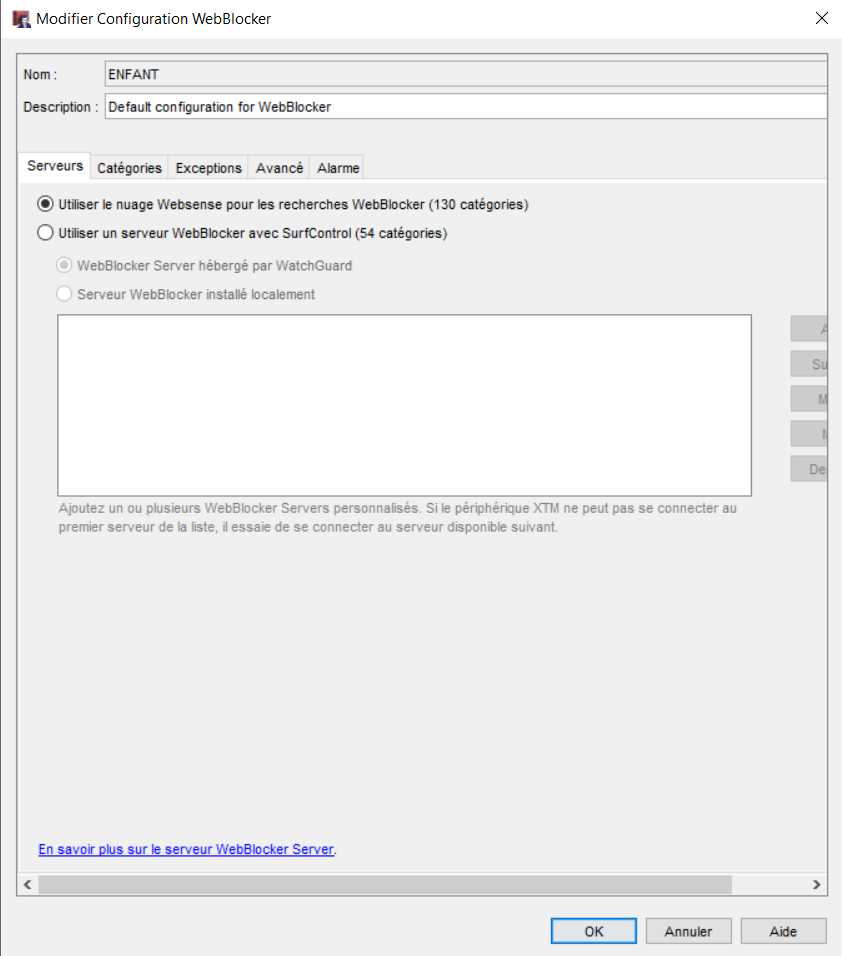
Task: Click the empty WebBlocker servers list box
Action: point(404,405)
